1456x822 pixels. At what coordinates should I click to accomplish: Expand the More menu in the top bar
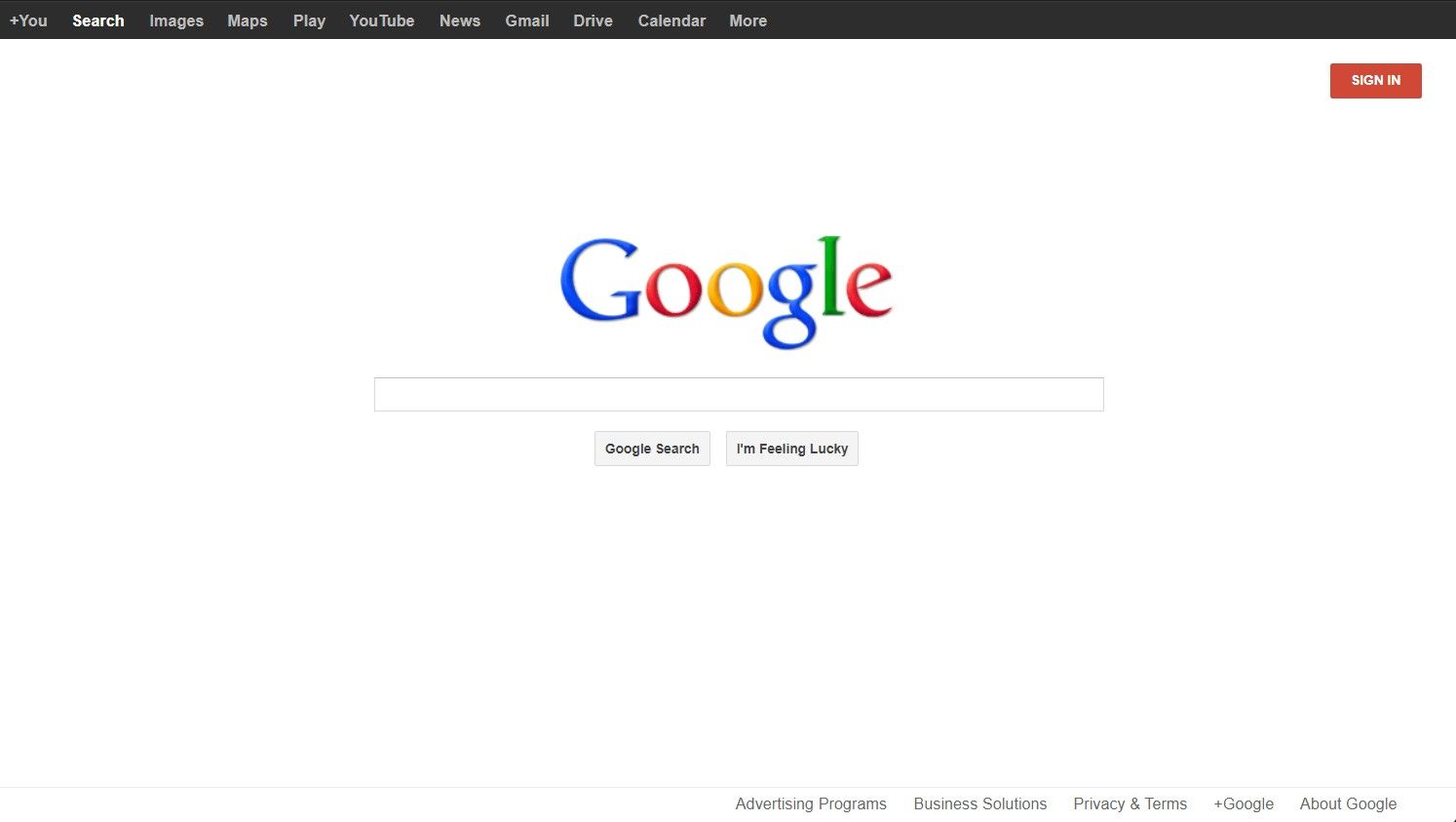(747, 20)
